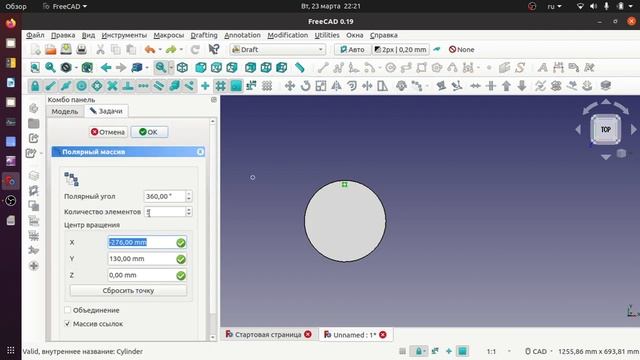Enable the Объединение checkbox
The image size is (640, 360).
click(68, 310)
